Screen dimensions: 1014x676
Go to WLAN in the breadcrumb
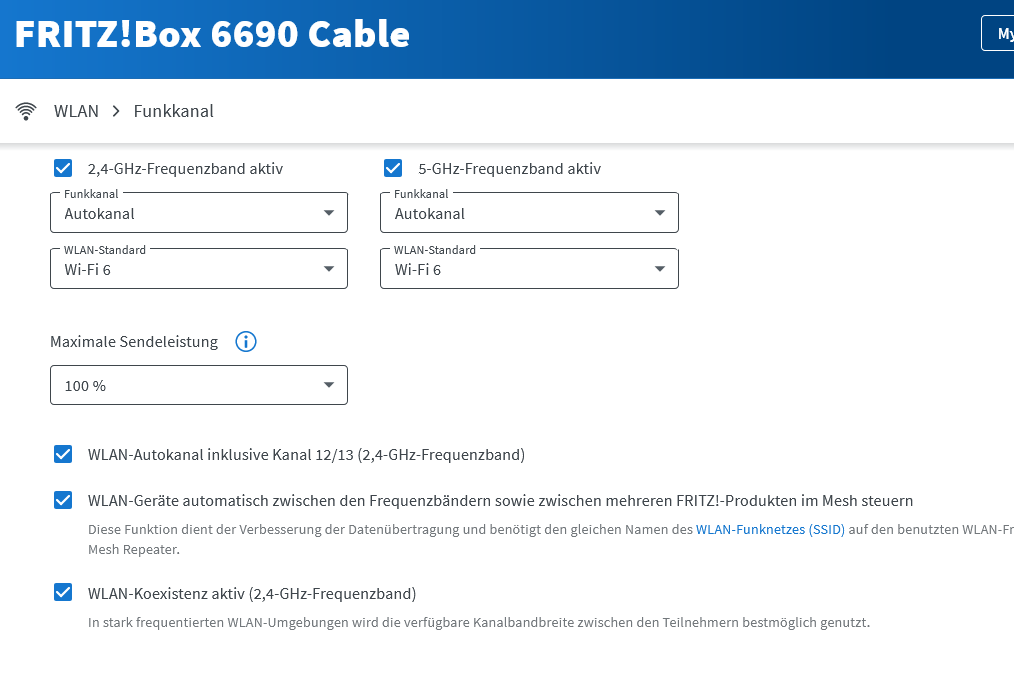tap(76, 111)
